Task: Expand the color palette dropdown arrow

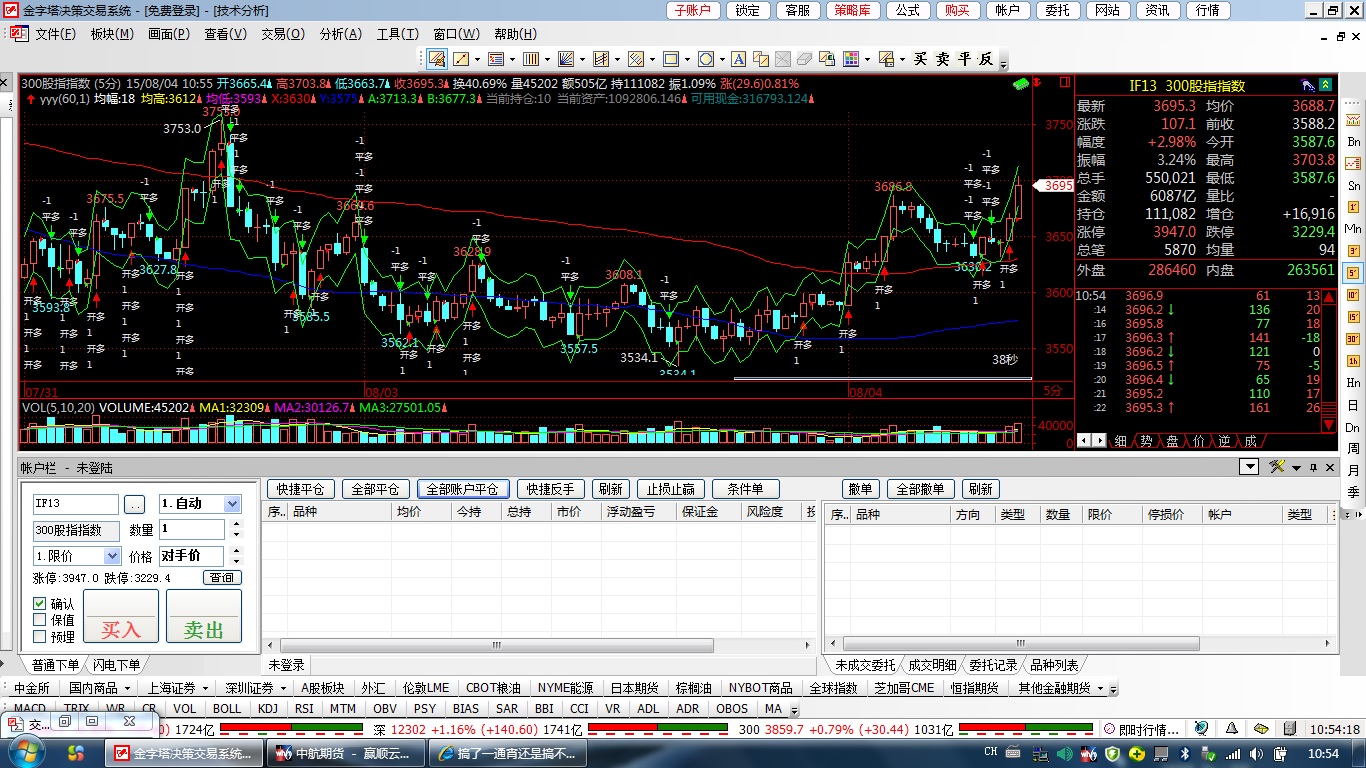Action: [x=868, y=59]
